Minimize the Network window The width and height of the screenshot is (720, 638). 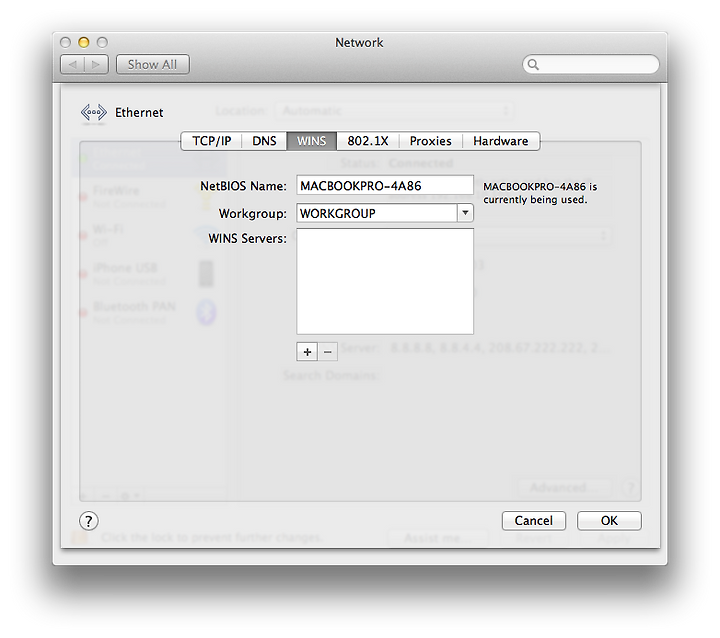tap(84, 43)
